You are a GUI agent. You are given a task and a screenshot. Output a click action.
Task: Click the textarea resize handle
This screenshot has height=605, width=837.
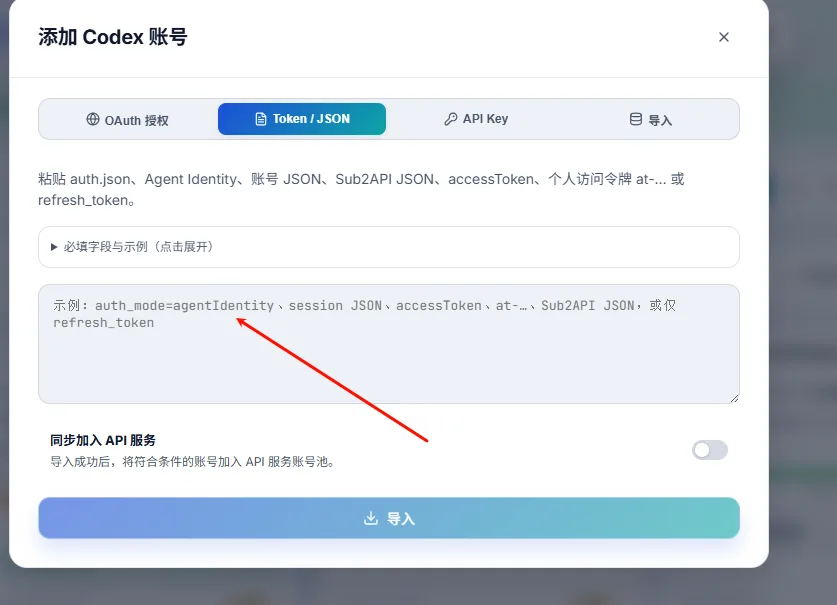pos(735,398)
